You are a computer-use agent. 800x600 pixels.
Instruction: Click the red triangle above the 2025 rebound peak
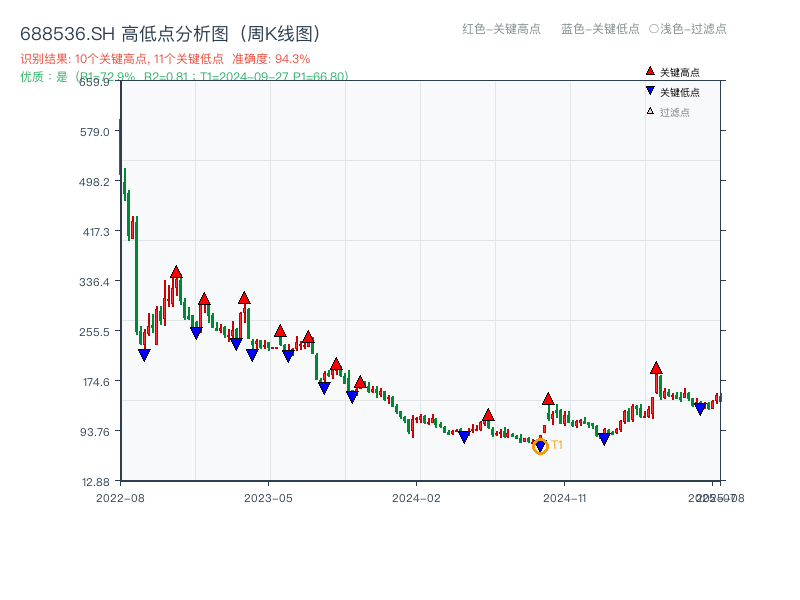click(x=657, y=365)
